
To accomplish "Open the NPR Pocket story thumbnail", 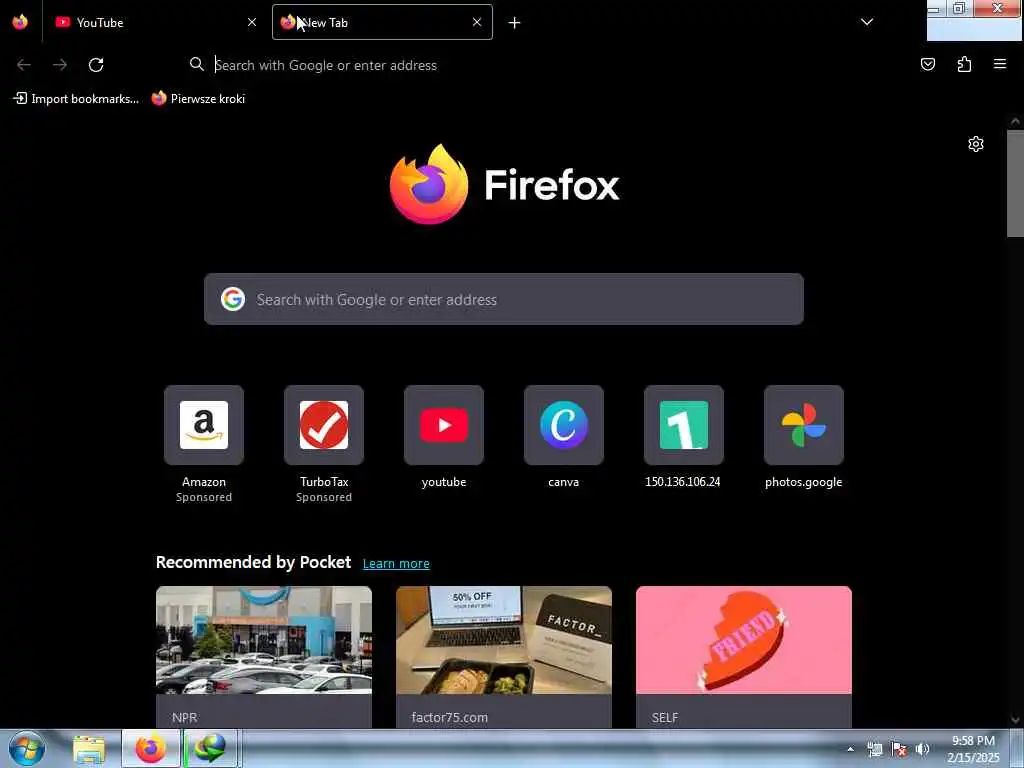I will click(264, 640).
